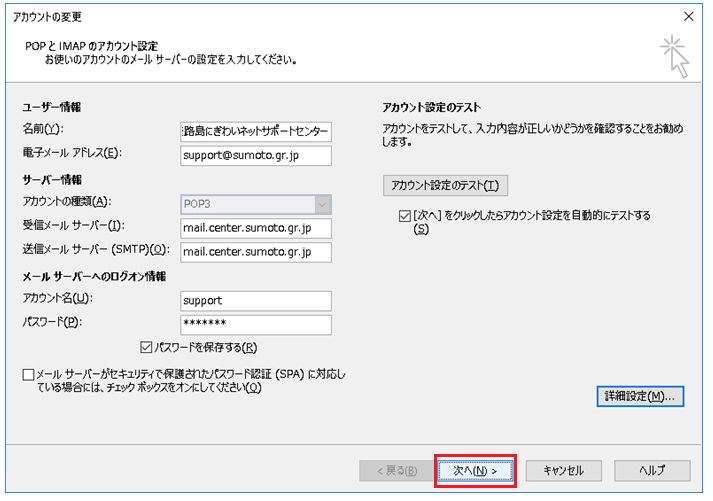Click the POP と IMAP のアカウント設定 title

91,46
